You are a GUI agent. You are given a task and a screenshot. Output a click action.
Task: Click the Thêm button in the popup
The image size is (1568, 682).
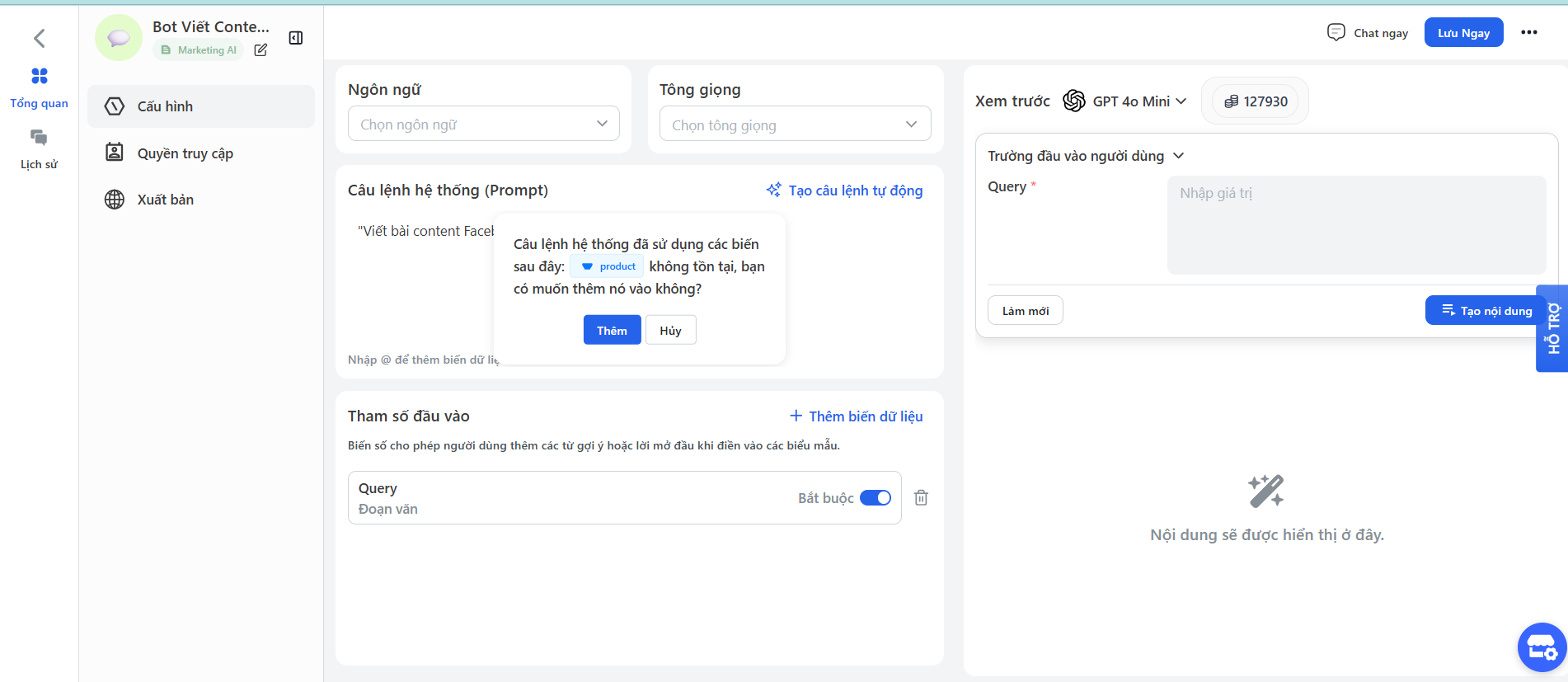[612, 330]
